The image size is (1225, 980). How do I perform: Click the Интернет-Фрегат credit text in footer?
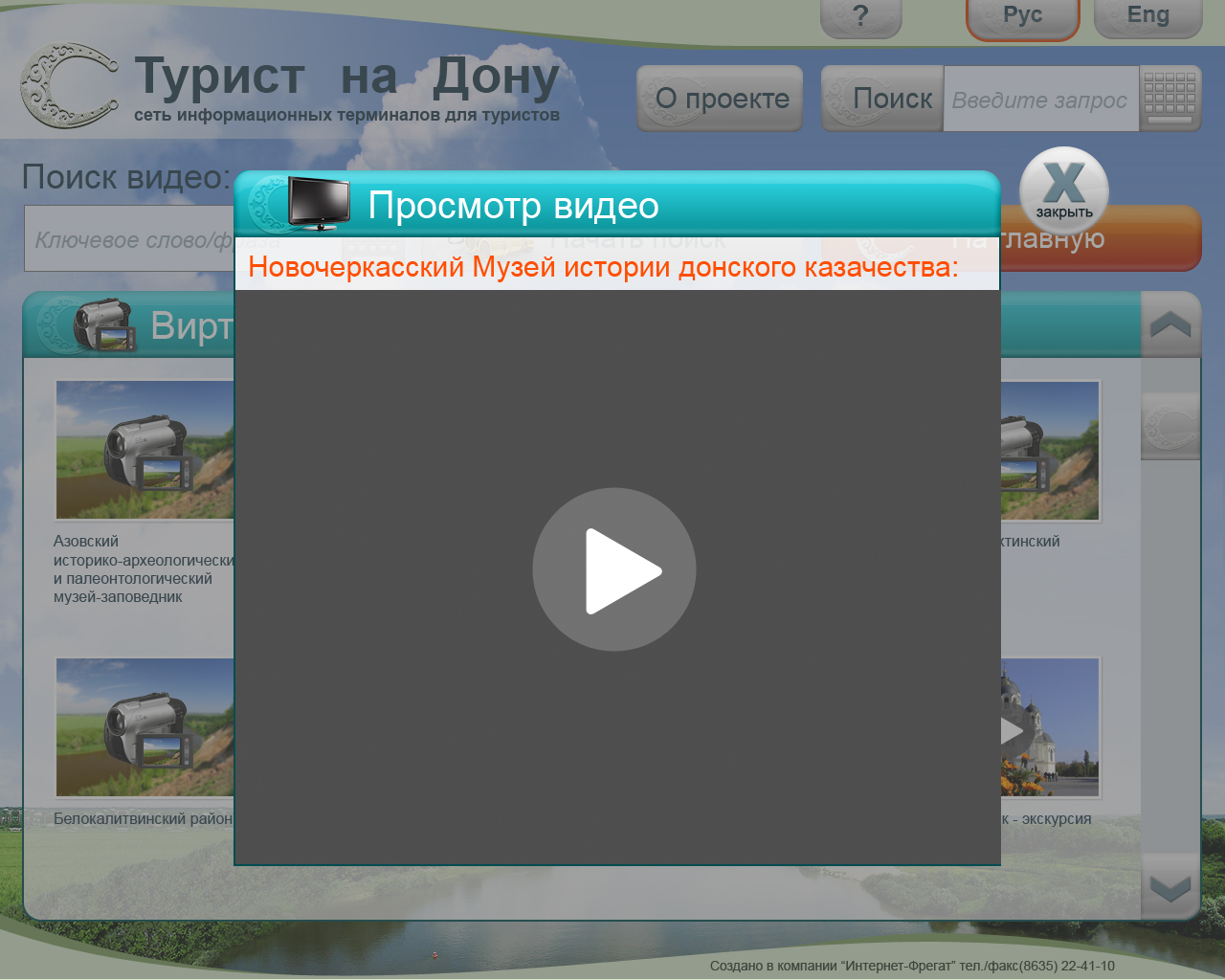[x=912, y=966]
